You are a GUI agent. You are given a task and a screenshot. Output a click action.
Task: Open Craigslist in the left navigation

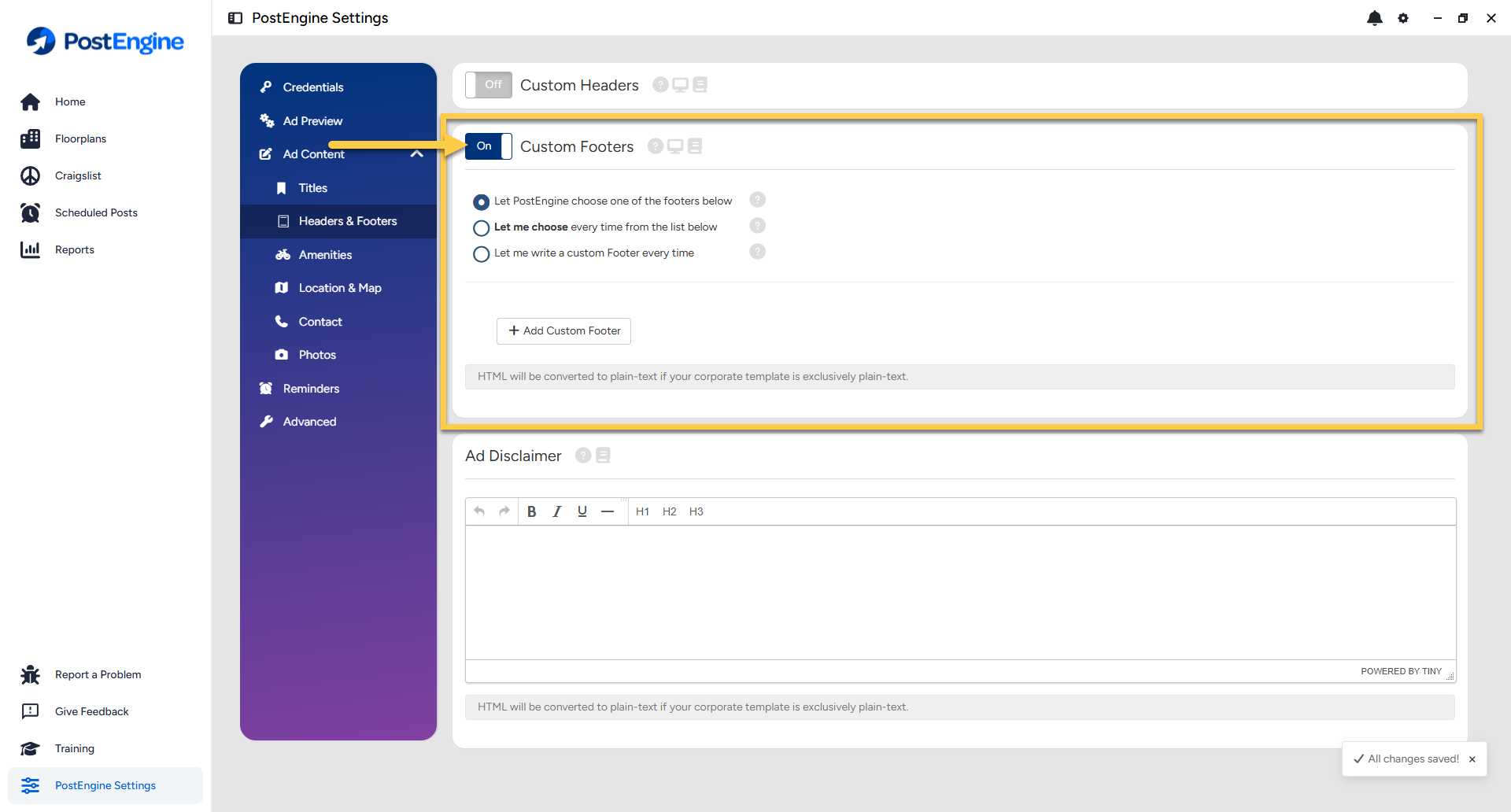point(105,176)
